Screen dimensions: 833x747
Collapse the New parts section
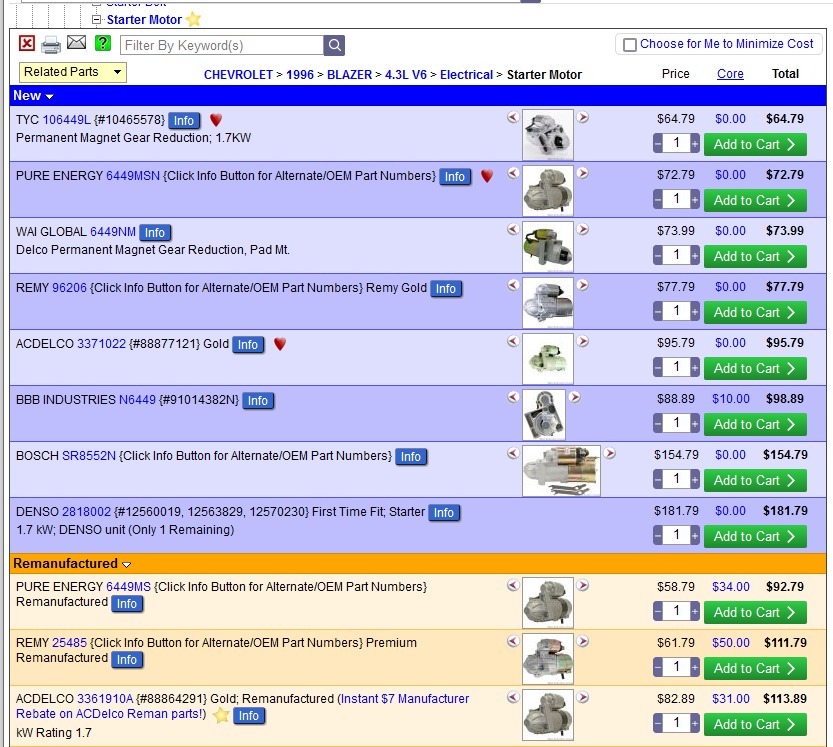pyautogui.click(x=49, y=97)
